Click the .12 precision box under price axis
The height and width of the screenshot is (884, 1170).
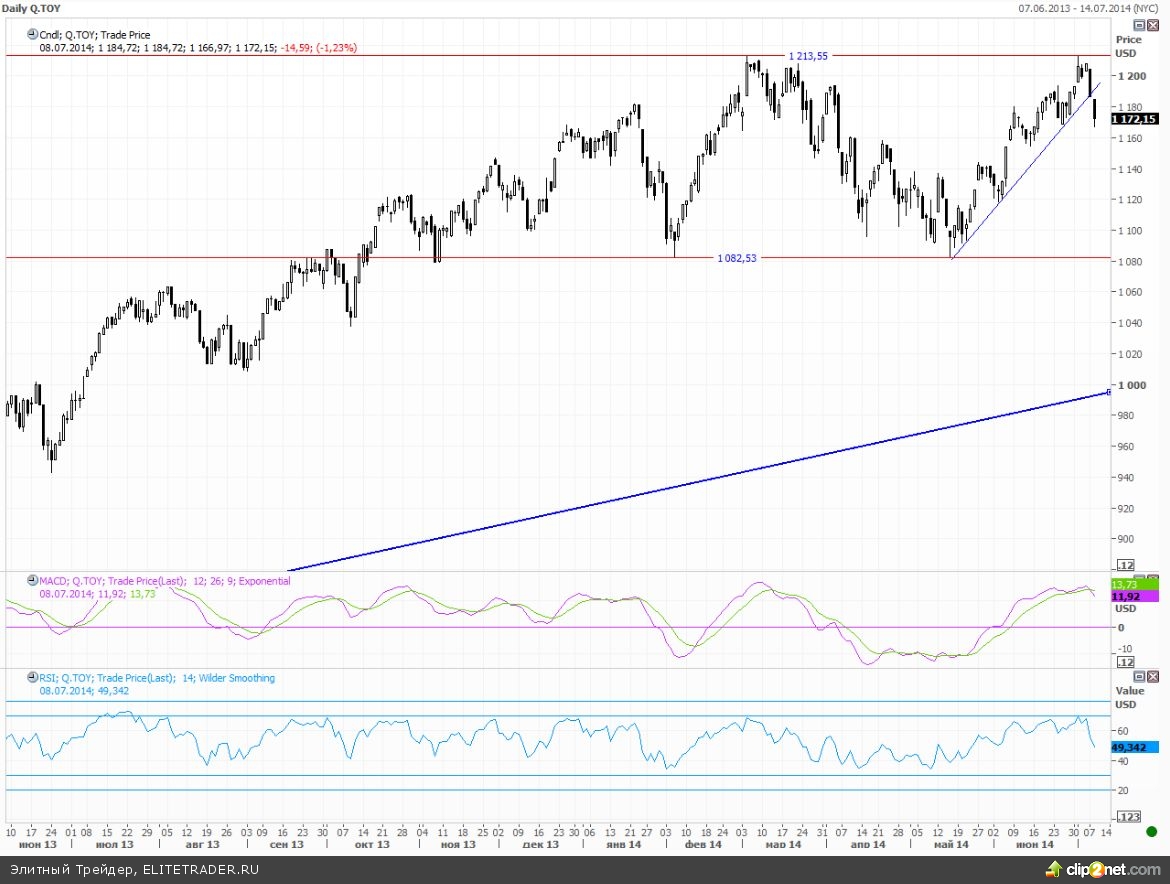[1125, 565]
